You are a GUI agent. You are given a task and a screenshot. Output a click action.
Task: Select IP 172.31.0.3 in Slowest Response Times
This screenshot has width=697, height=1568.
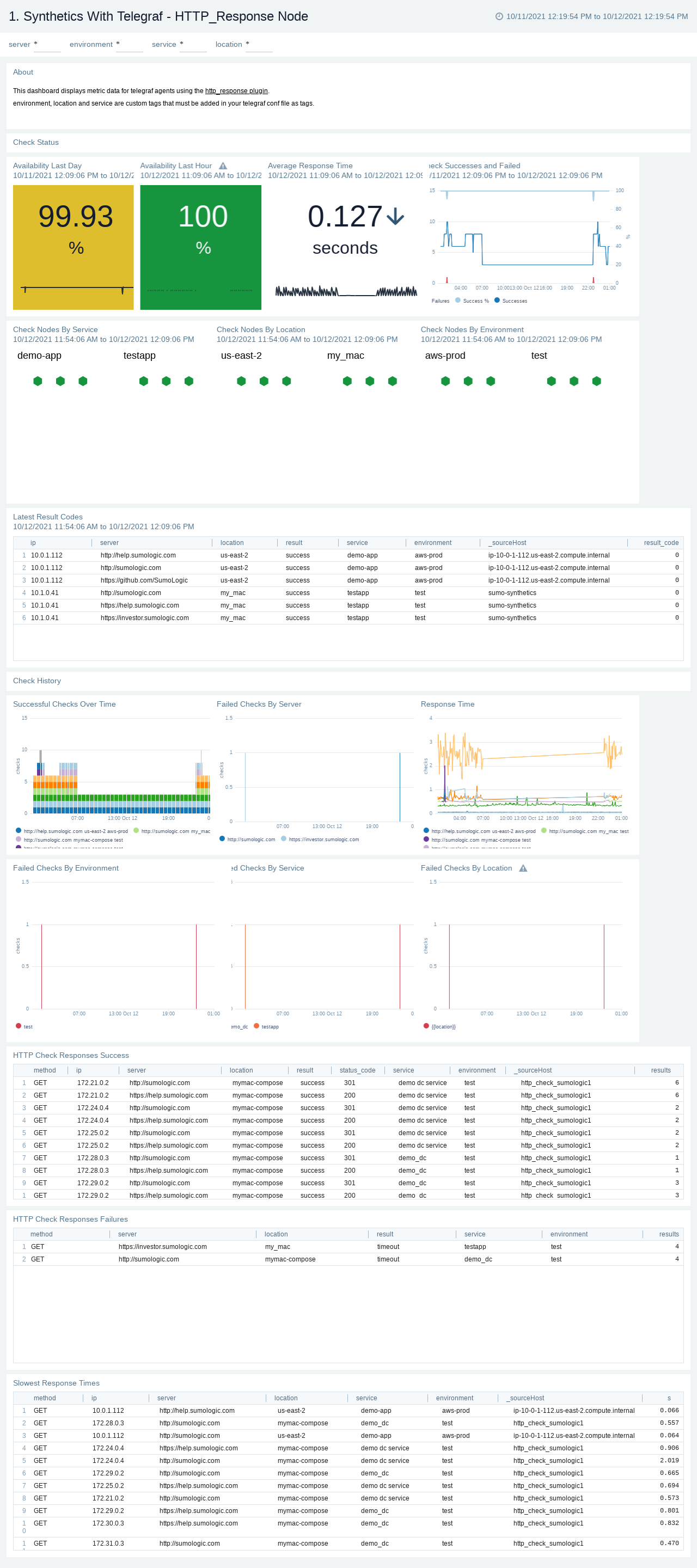(x=108, y=1543)
